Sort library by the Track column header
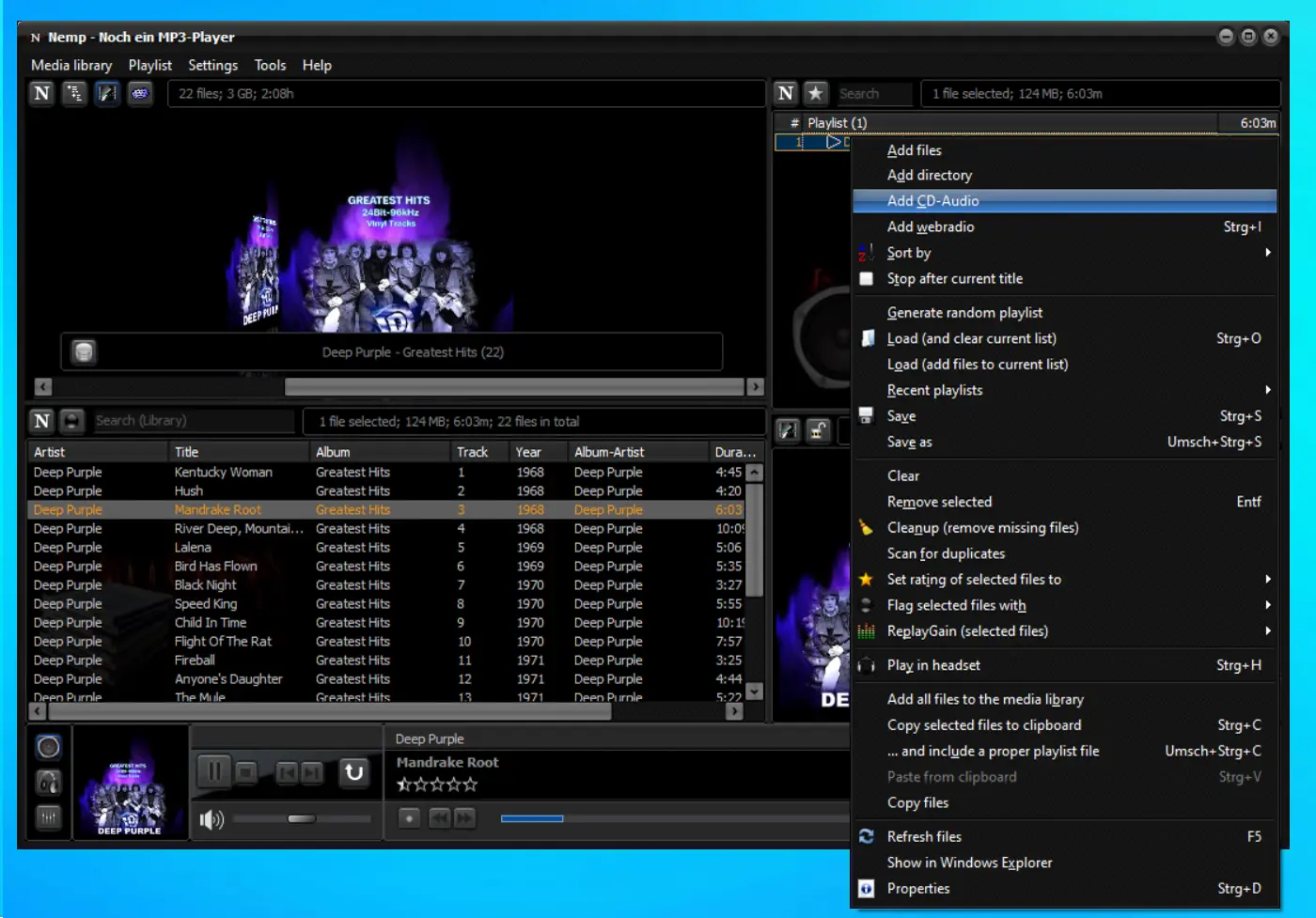Screen dimensions: 1316x918 (479, 452)
